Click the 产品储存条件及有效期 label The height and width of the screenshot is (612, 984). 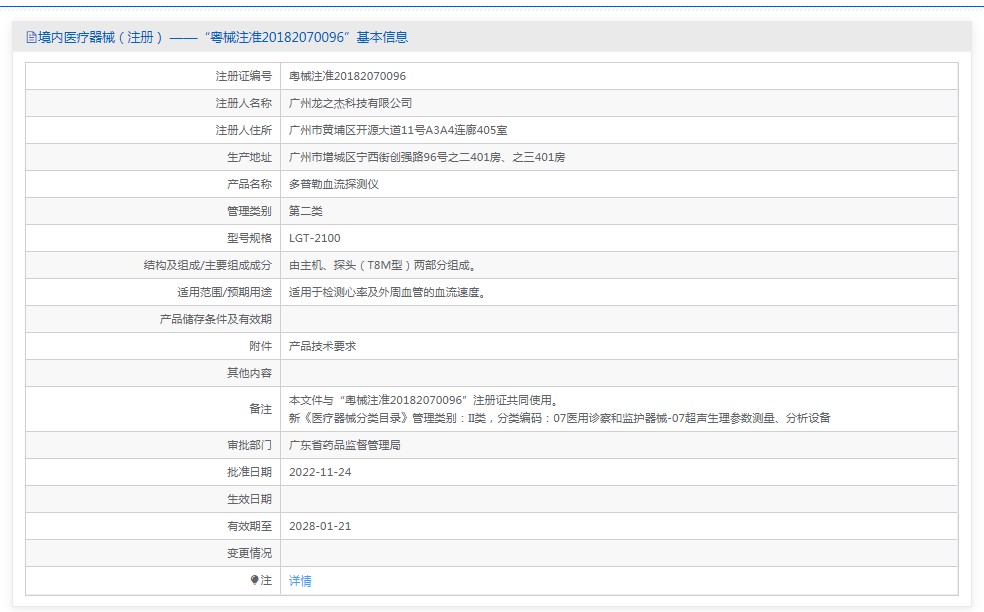tap(215, 319)
